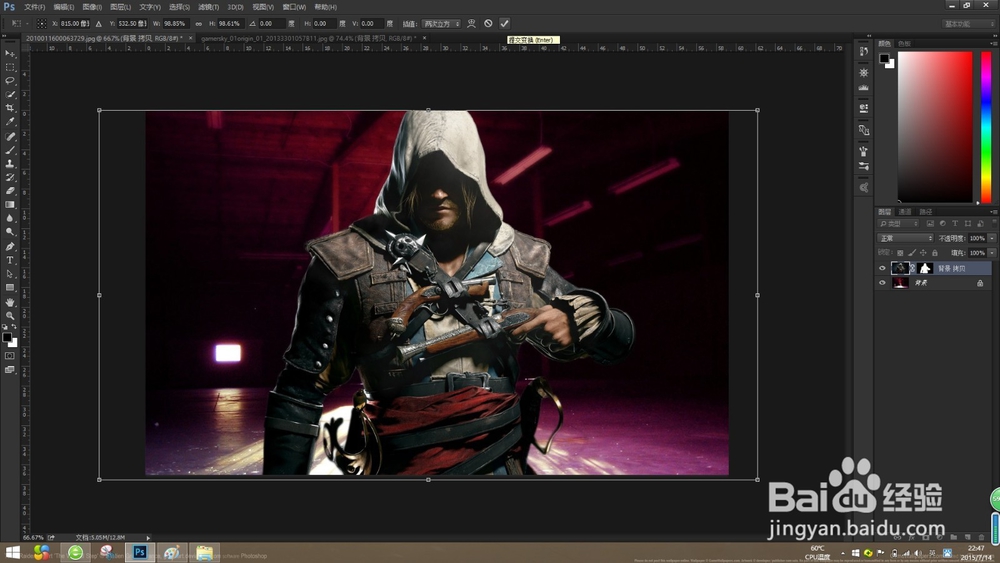Select the Eraser tool
This screenshot has height=563, width=1000.
[x=10, y=191]
